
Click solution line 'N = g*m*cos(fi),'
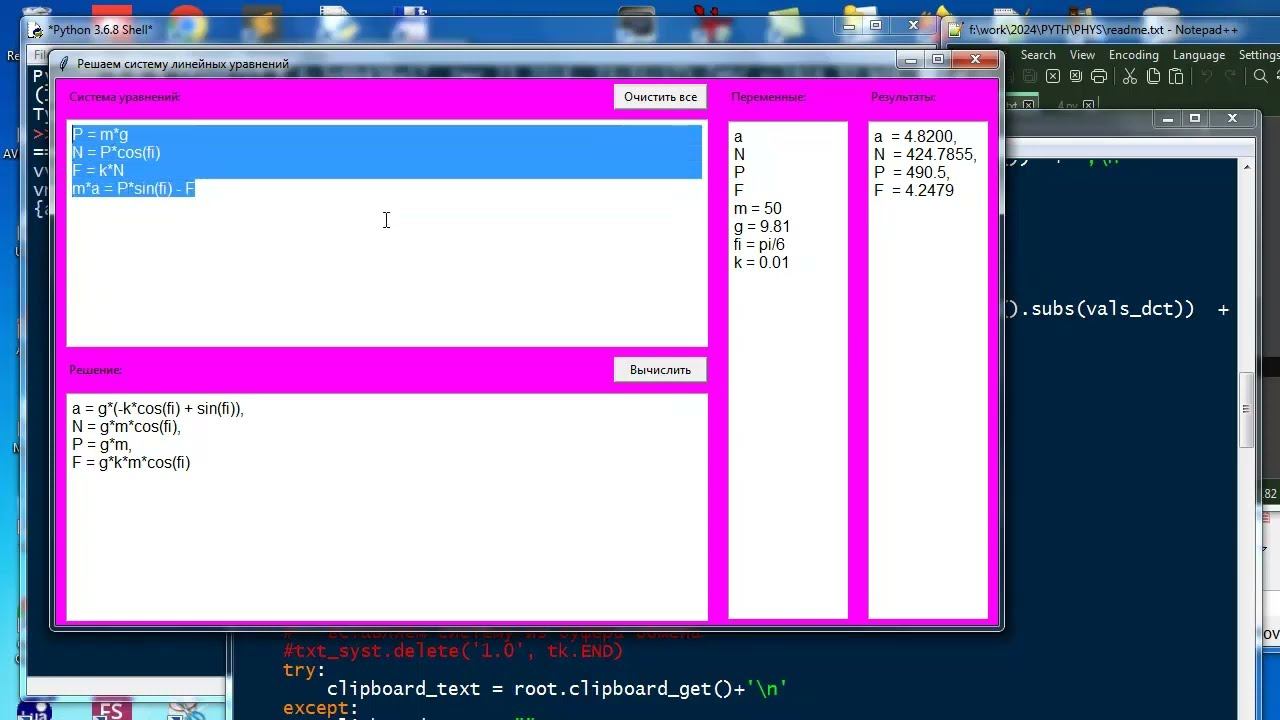point(126,427)
